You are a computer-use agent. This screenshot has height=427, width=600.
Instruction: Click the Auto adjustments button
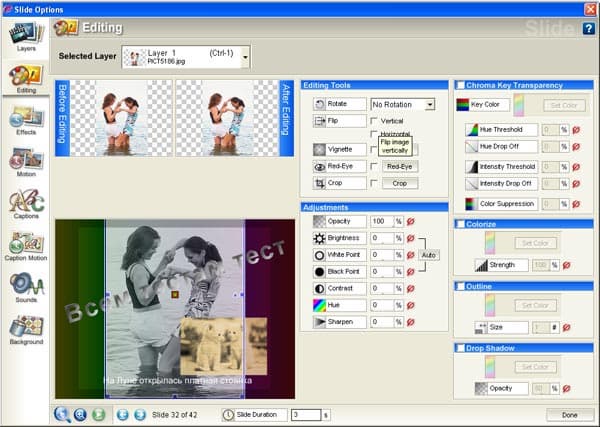pos(429,255)
